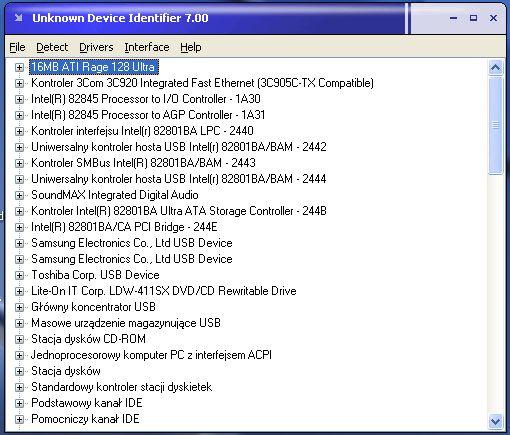
Task: Select Standardowy kontroler stacji dyskietek entry
Action: point(122,387)
